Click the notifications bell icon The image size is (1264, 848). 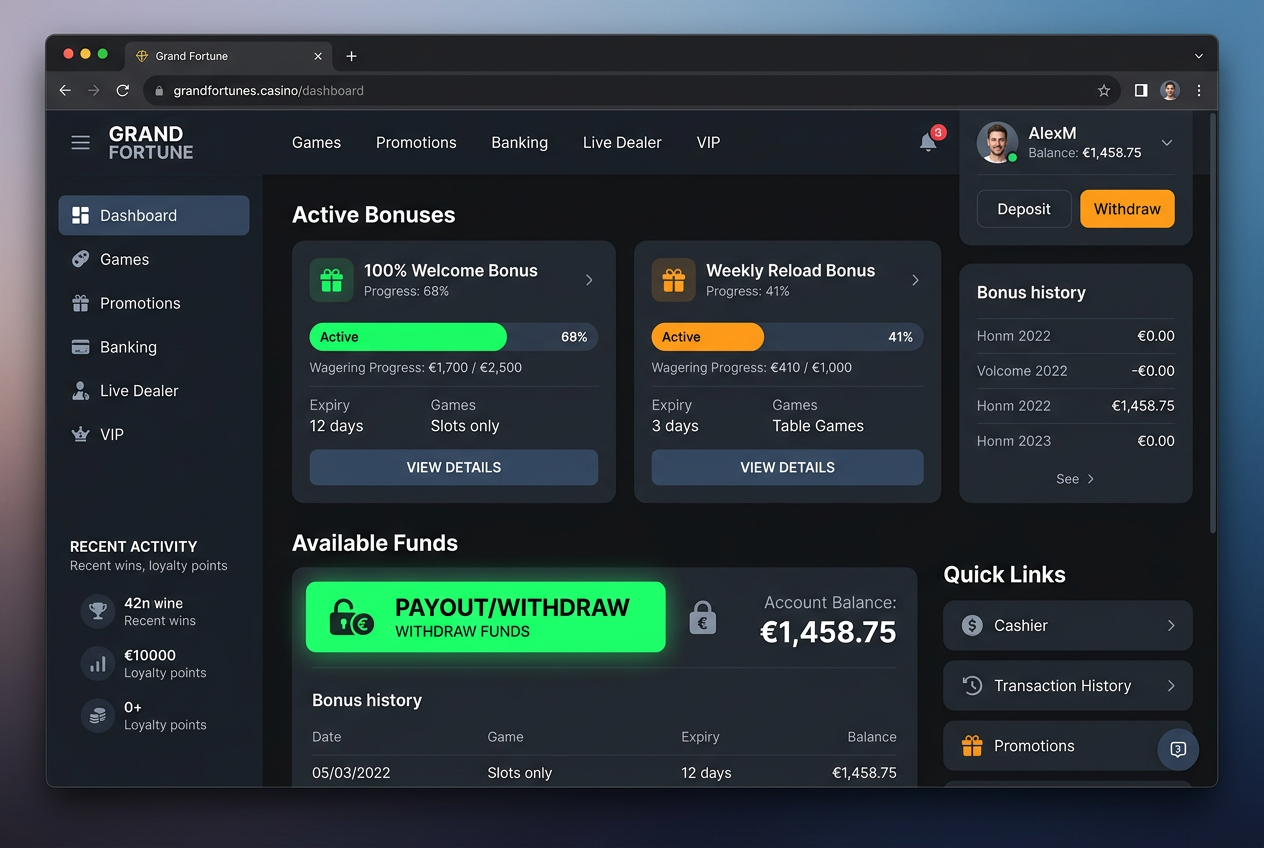(x=928, y=143)
